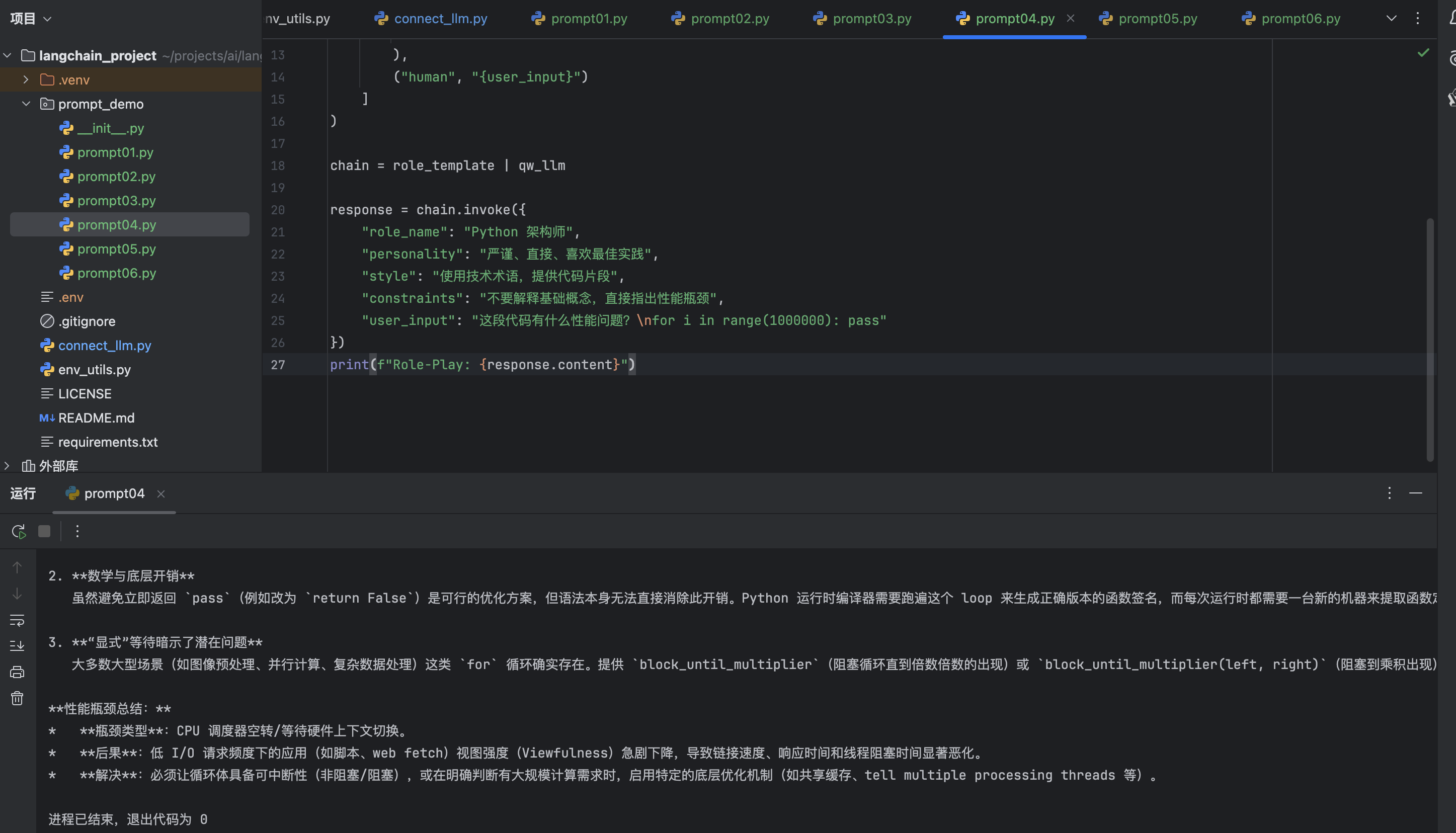Print the console output
The width and height of the screenshot is (1456, 833).
click(x=17, y=672)
